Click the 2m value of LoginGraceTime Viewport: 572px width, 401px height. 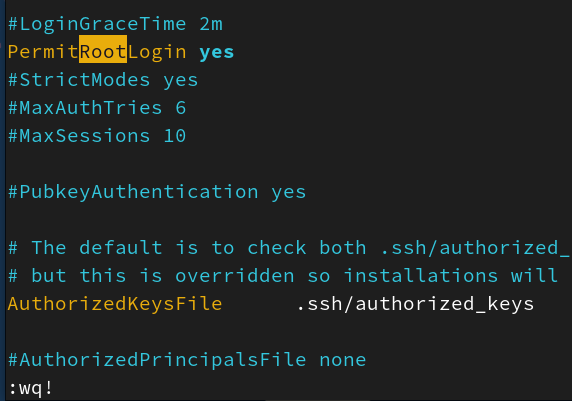point(211,24)
